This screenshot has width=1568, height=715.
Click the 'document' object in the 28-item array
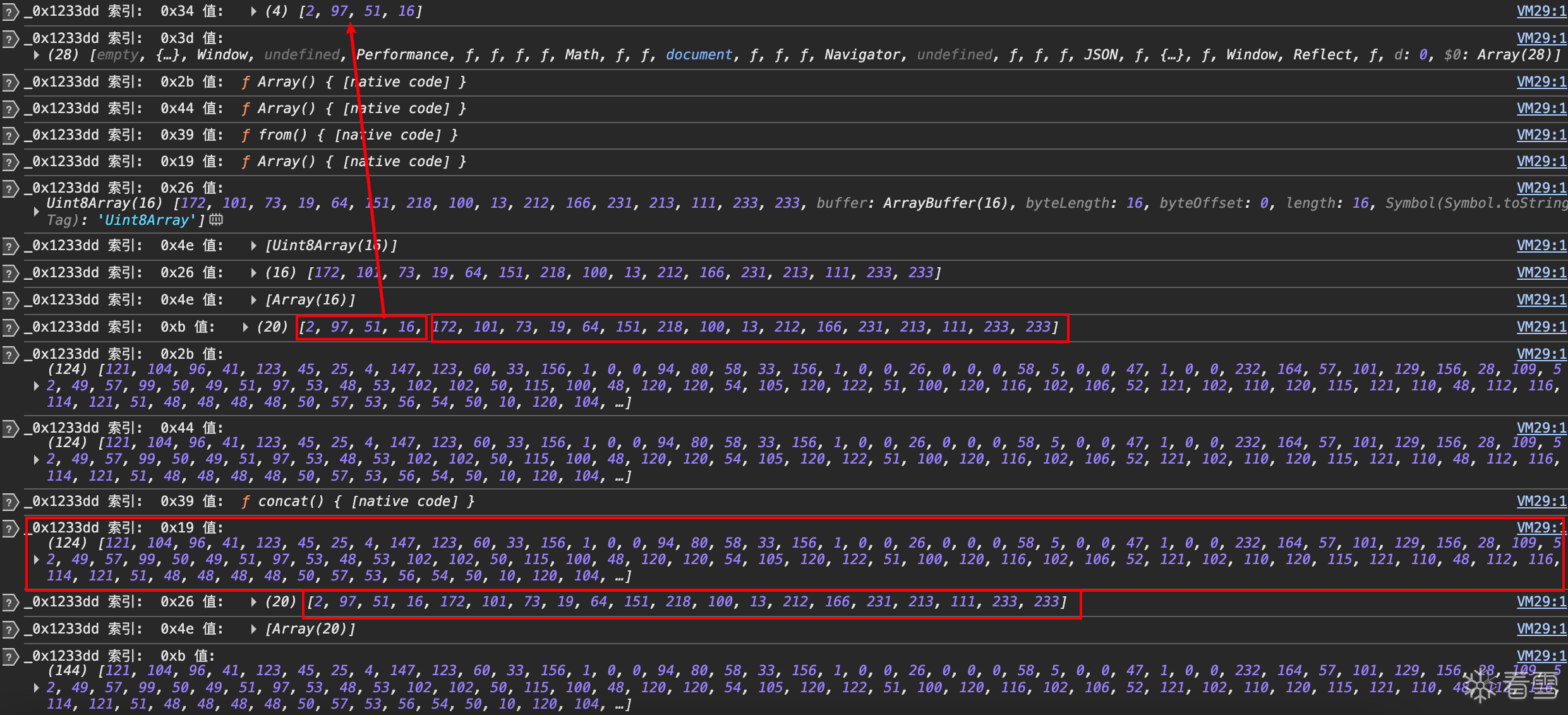point(699,55)
